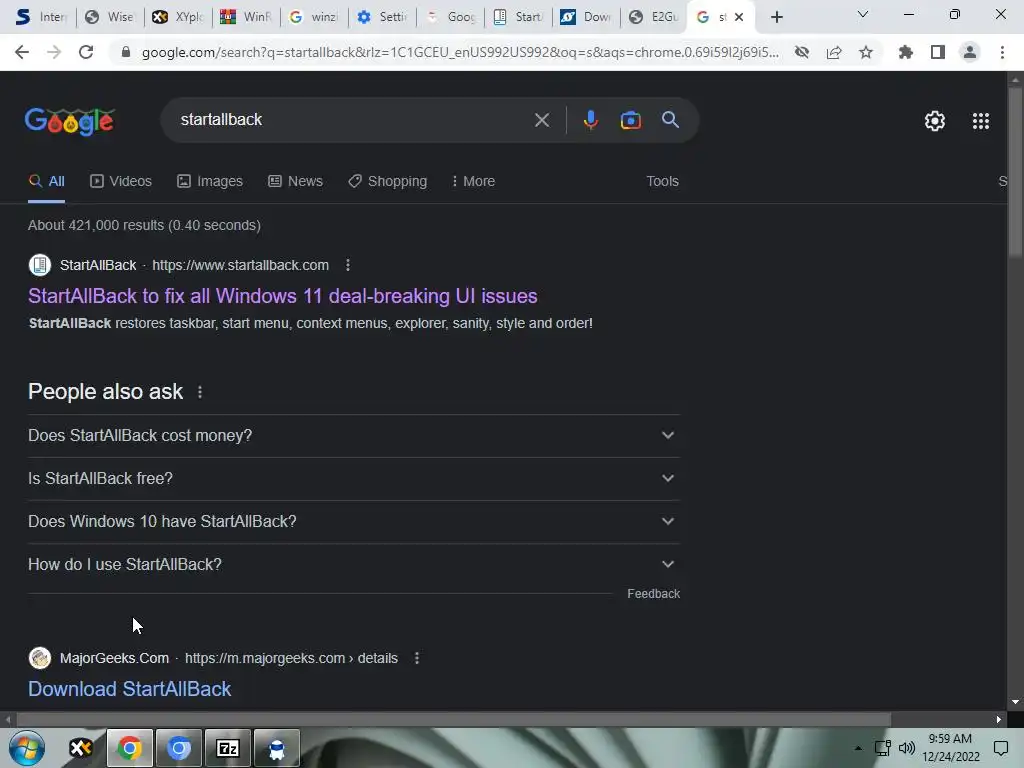Screen dimensions: 1024x768
Task: Switch to the XYplorer browser tab
Action: click(x=178, y=17)
